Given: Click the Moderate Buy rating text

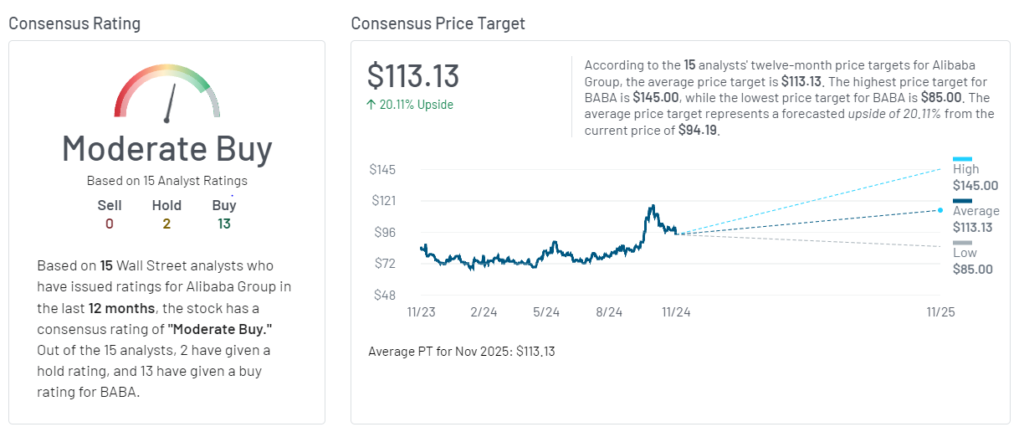Looking at the screenshot, I should (167, 149).
